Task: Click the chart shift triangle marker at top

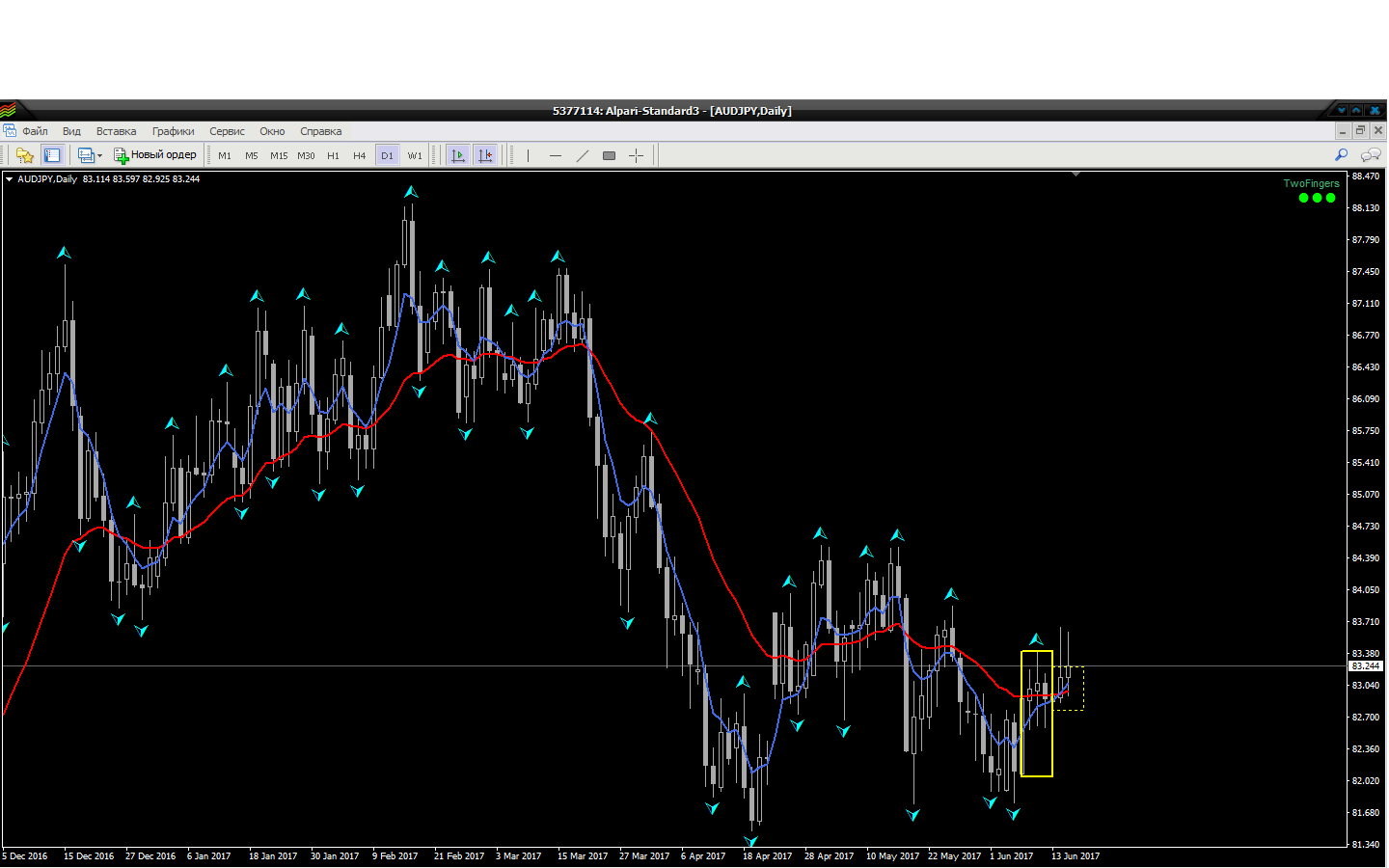Action: pos(1076,175)
